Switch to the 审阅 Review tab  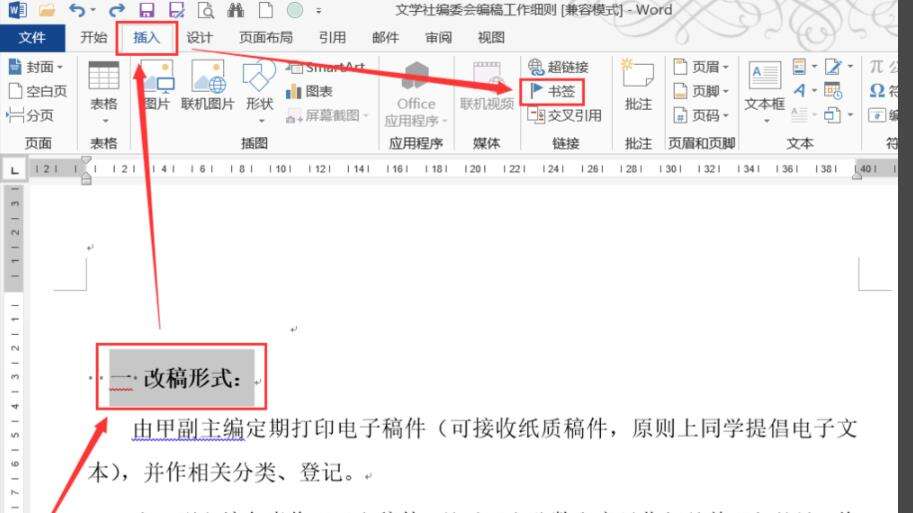tap(438, 38)
